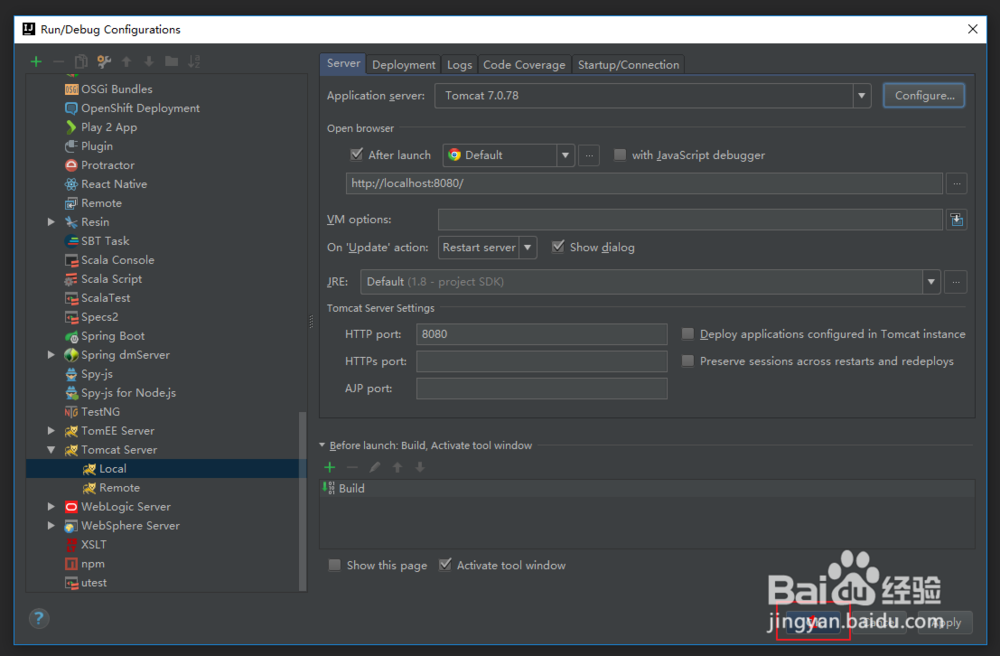Image resolution: width=1000 pixels, height=656 pixels.
Task: Expand the WebLogic Server node
Action: (51, 506)
